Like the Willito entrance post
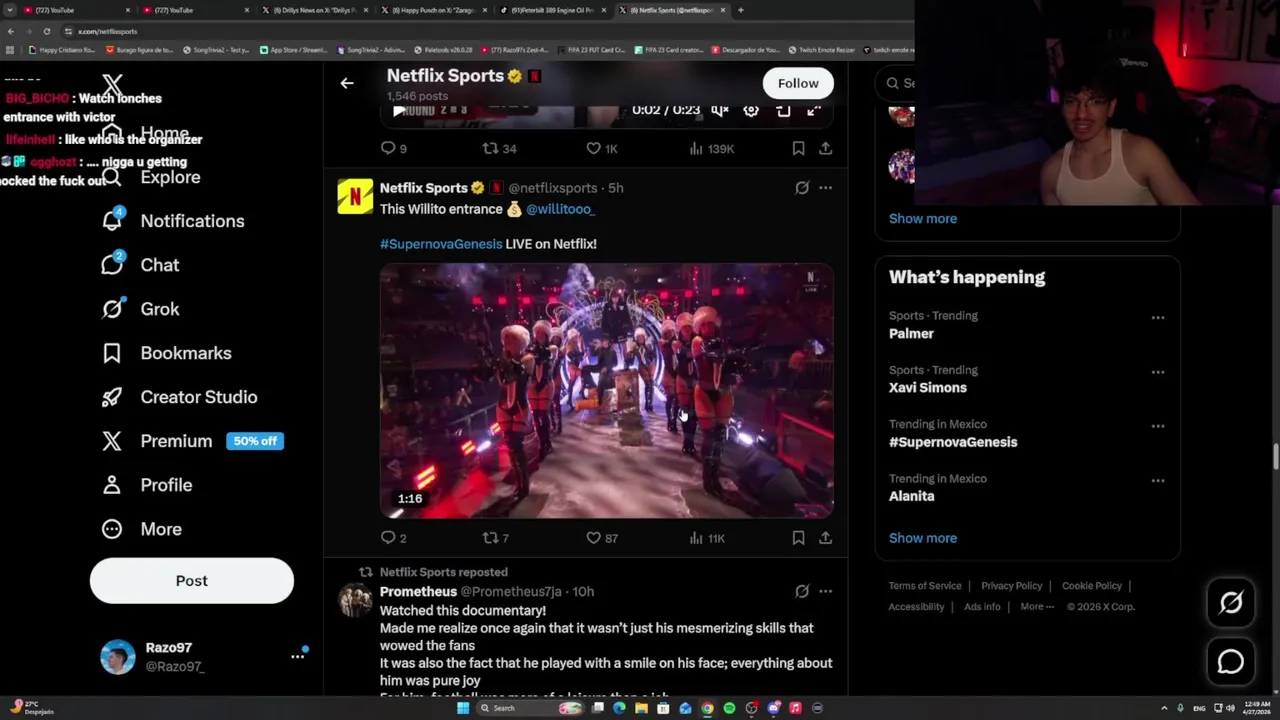 pyautogui.click(x=602, y=538)
